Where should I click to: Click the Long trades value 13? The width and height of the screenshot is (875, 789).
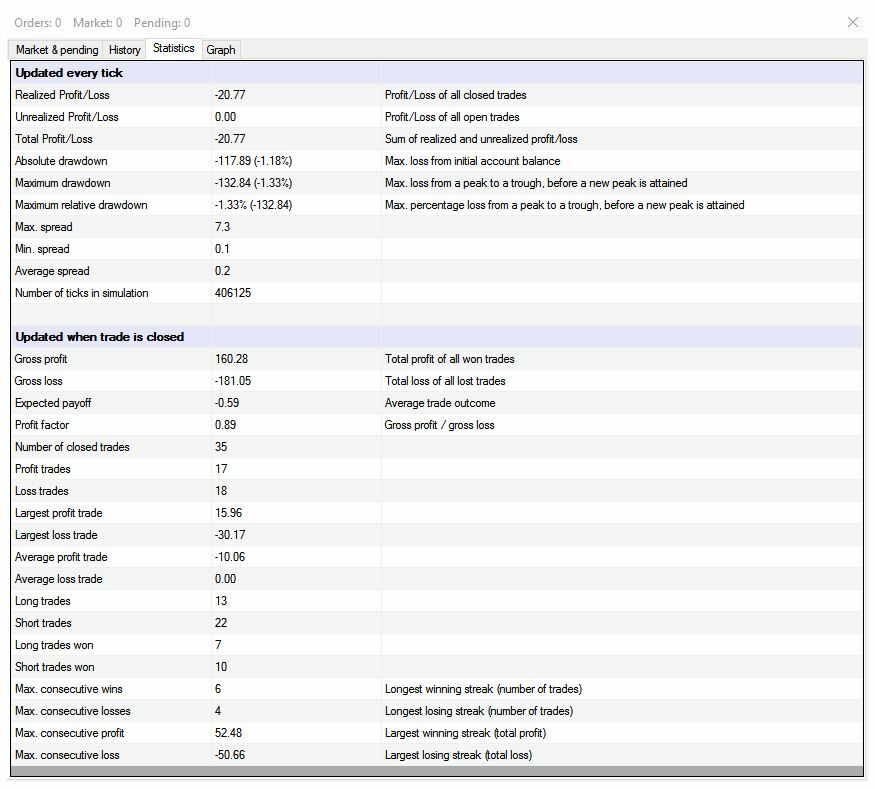point(221,601)
